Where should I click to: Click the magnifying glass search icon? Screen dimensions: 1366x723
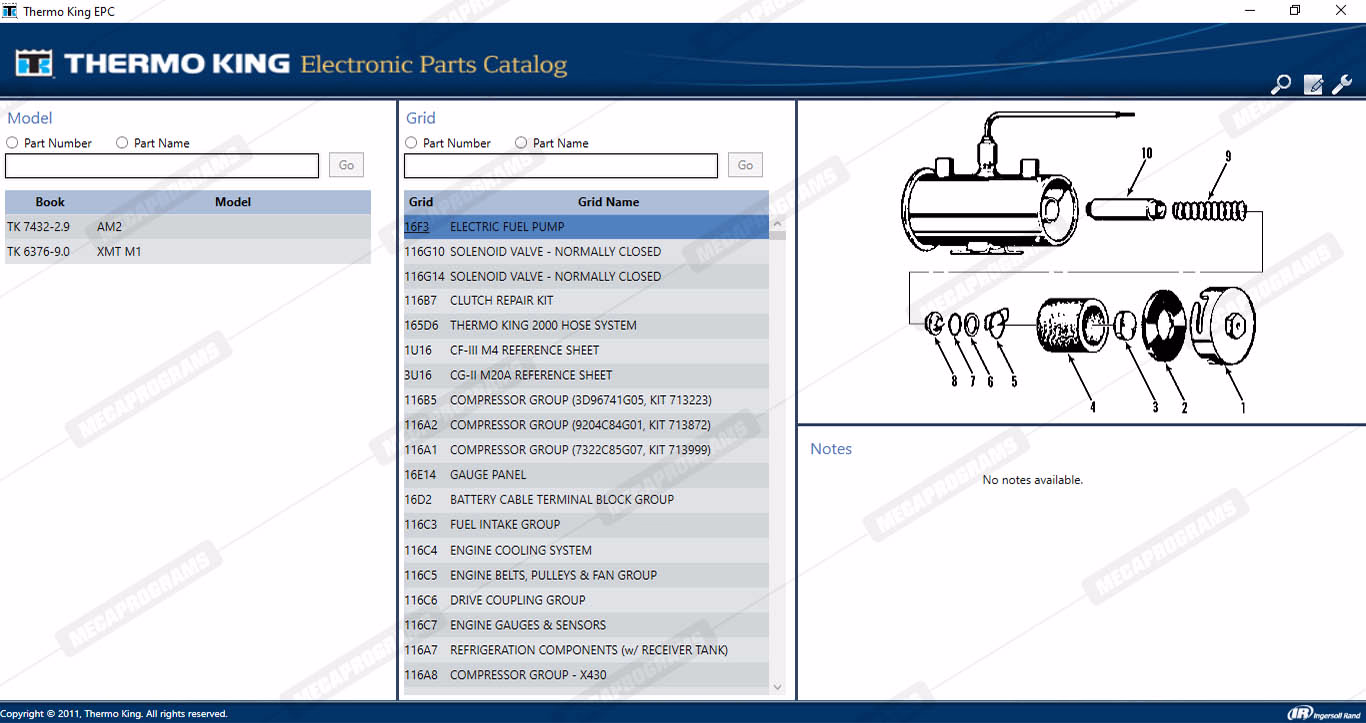tap(1280, 85)
